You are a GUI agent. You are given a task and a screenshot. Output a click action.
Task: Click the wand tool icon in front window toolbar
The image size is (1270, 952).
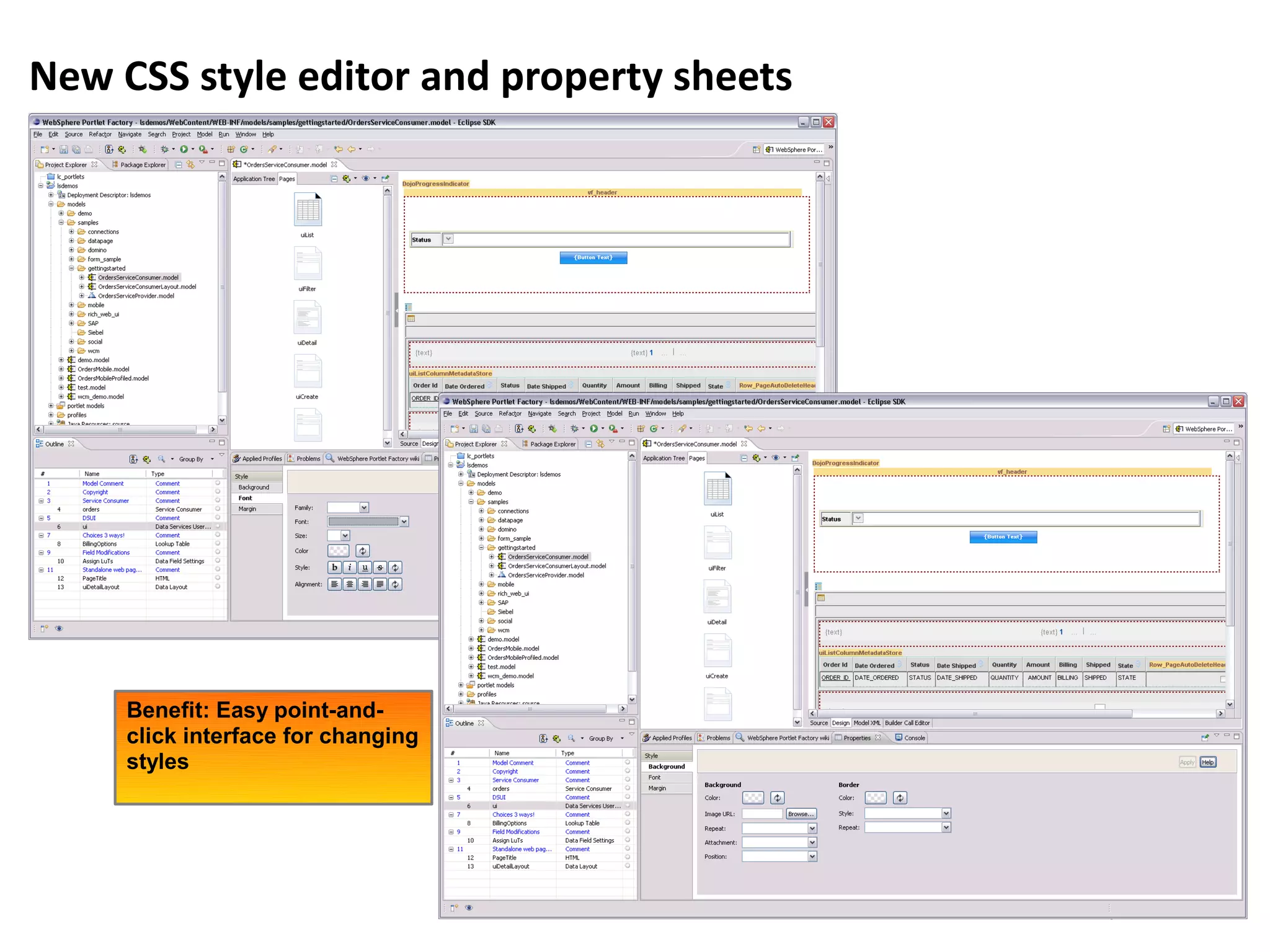point(682,429)
